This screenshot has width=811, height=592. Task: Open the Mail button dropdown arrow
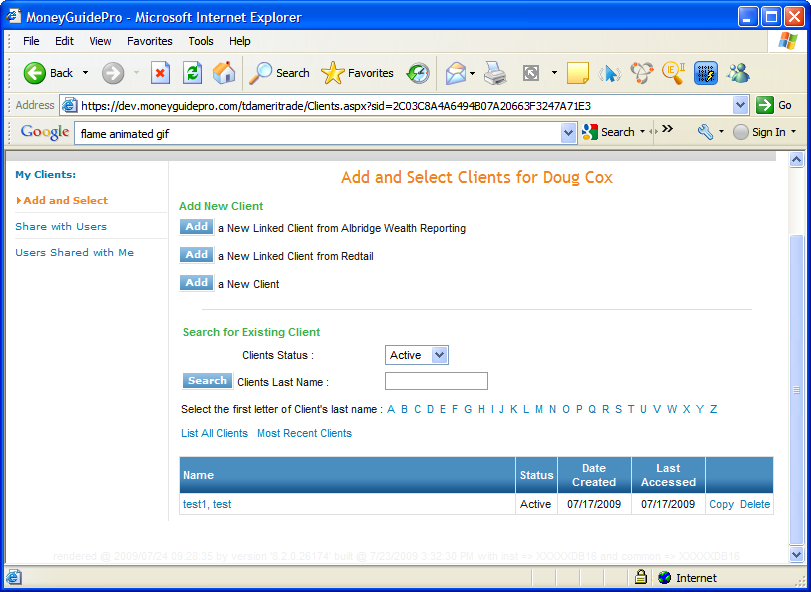[x=473, y=73]
